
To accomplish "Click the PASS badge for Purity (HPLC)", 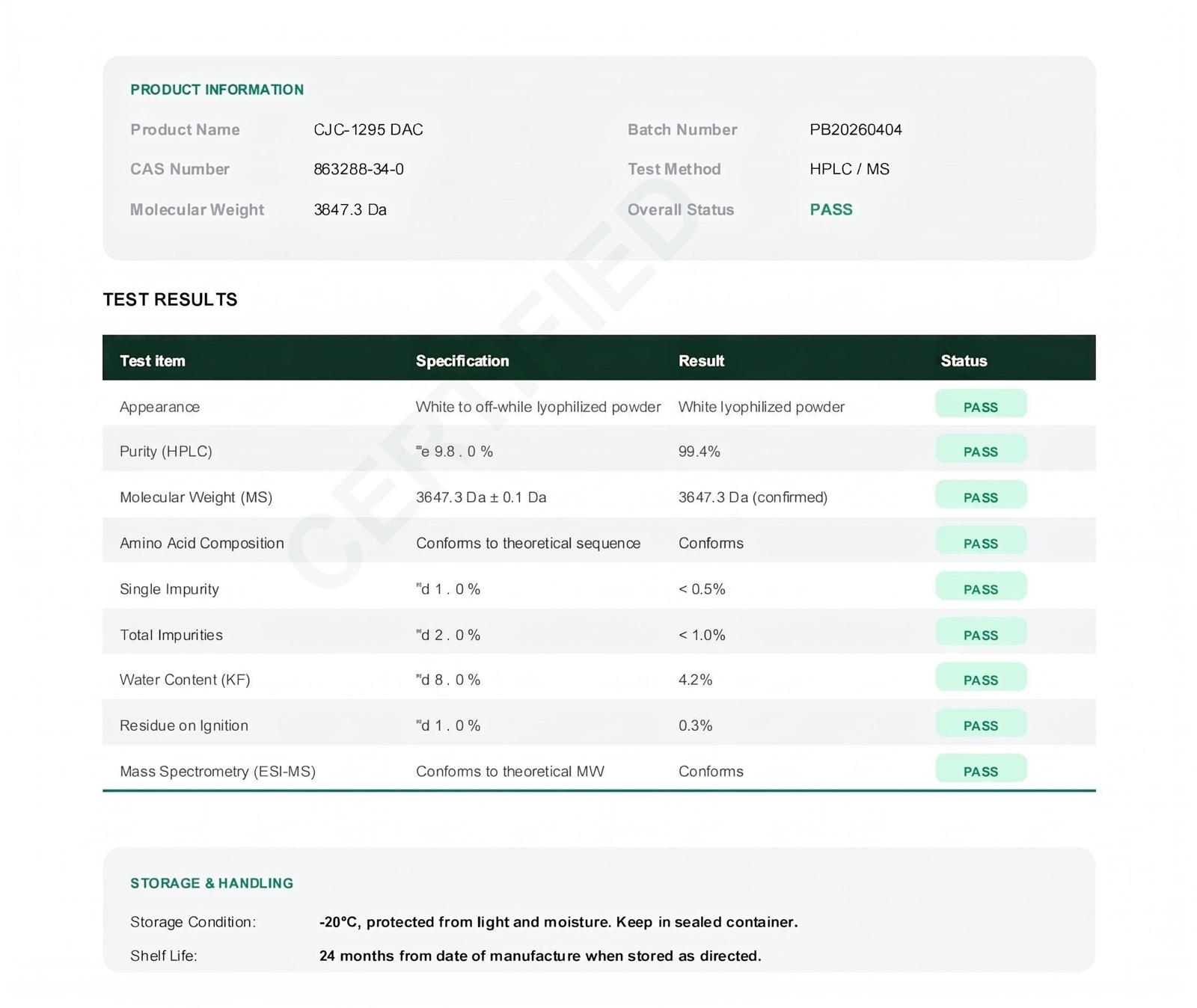I will 981,449.
